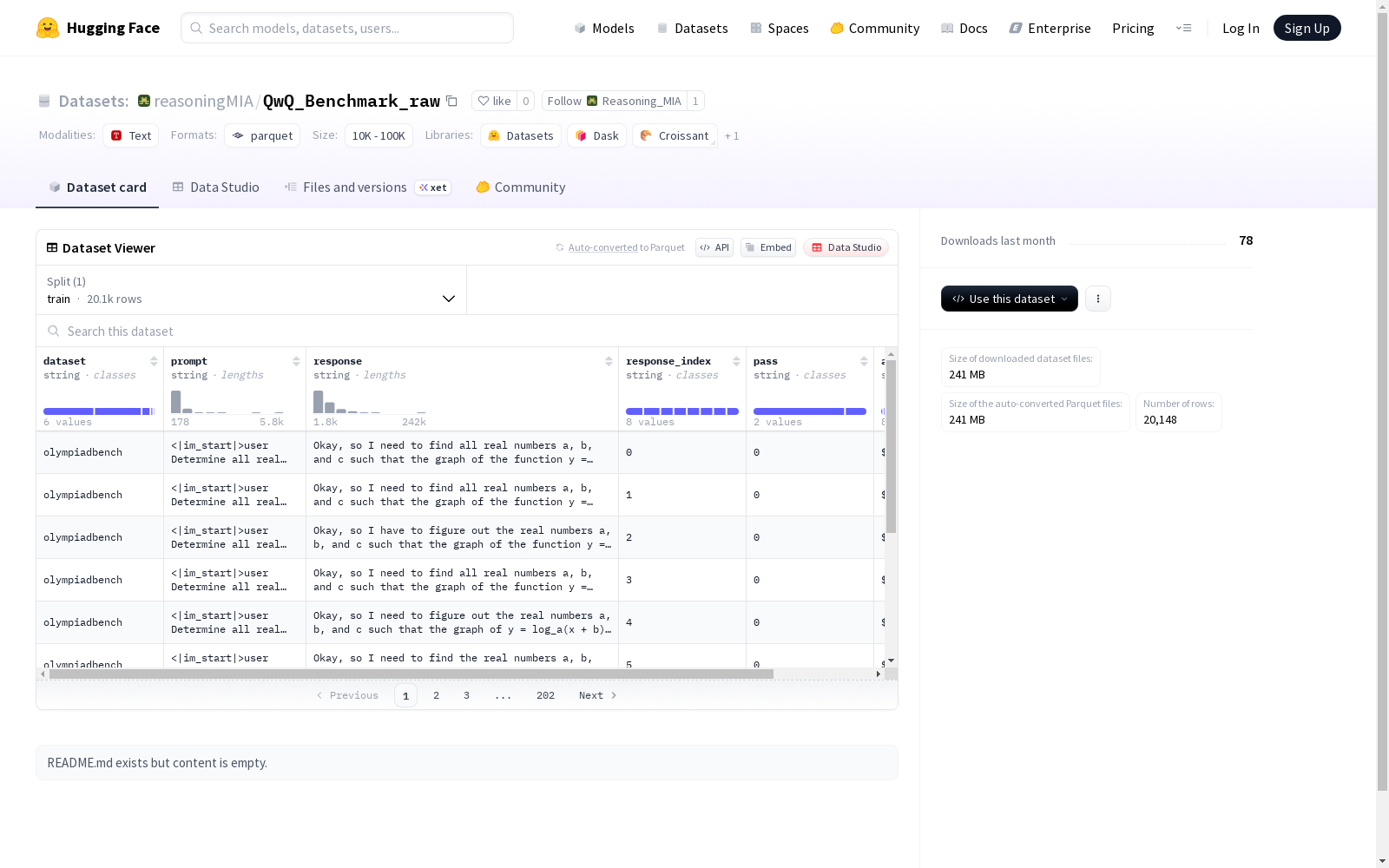The height and width of the screenshot is (868, 1389).
Task: Sort by the response column
Action: (x=609, y=361)
